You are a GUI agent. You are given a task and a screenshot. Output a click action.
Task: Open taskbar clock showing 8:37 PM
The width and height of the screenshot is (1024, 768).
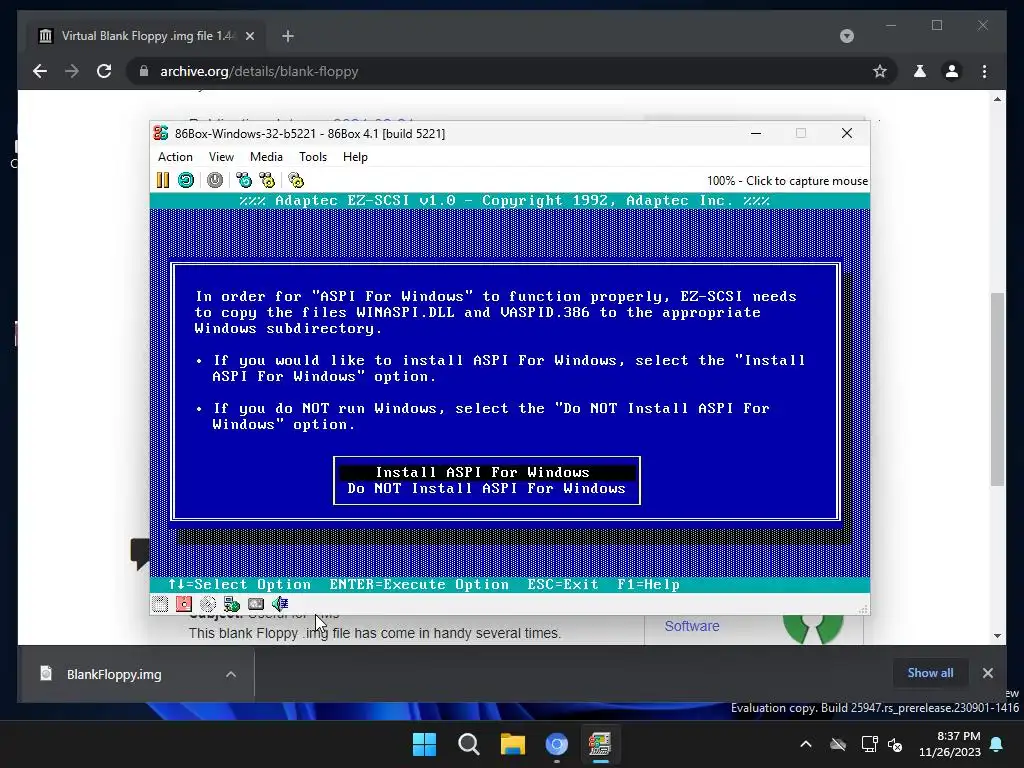(x=950, y=744)
